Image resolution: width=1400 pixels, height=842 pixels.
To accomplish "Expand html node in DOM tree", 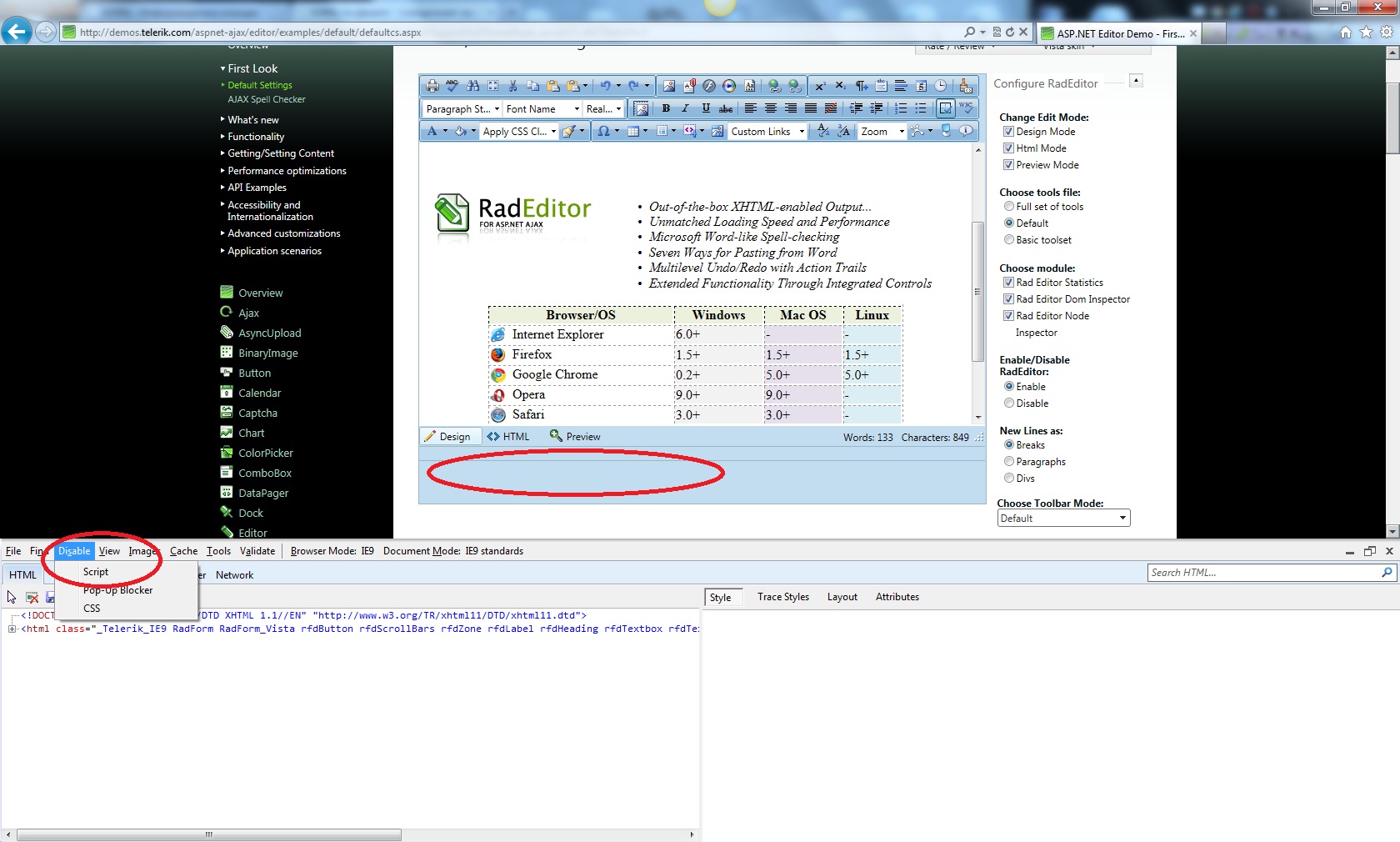I will (x=12, y=629).
